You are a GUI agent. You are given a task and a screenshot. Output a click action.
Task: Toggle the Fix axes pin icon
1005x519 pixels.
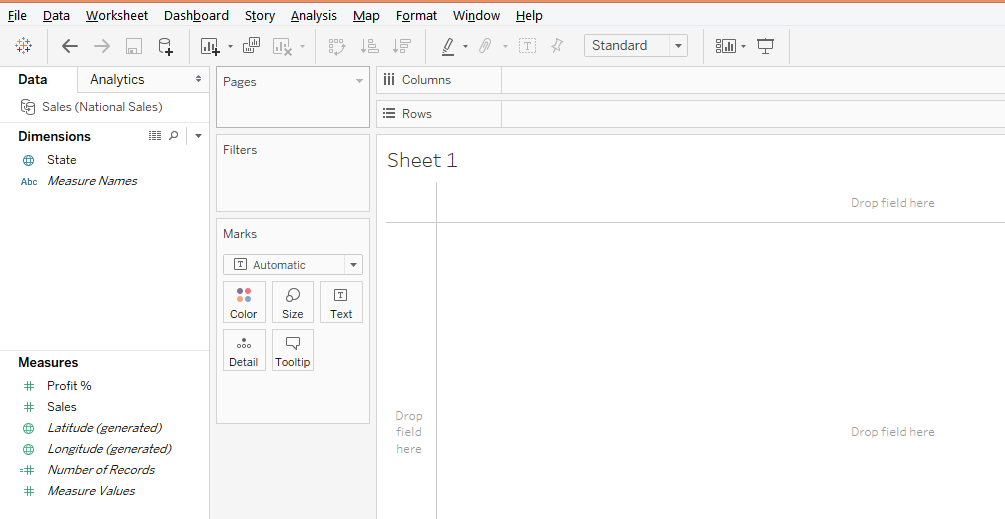click(558, 45)
